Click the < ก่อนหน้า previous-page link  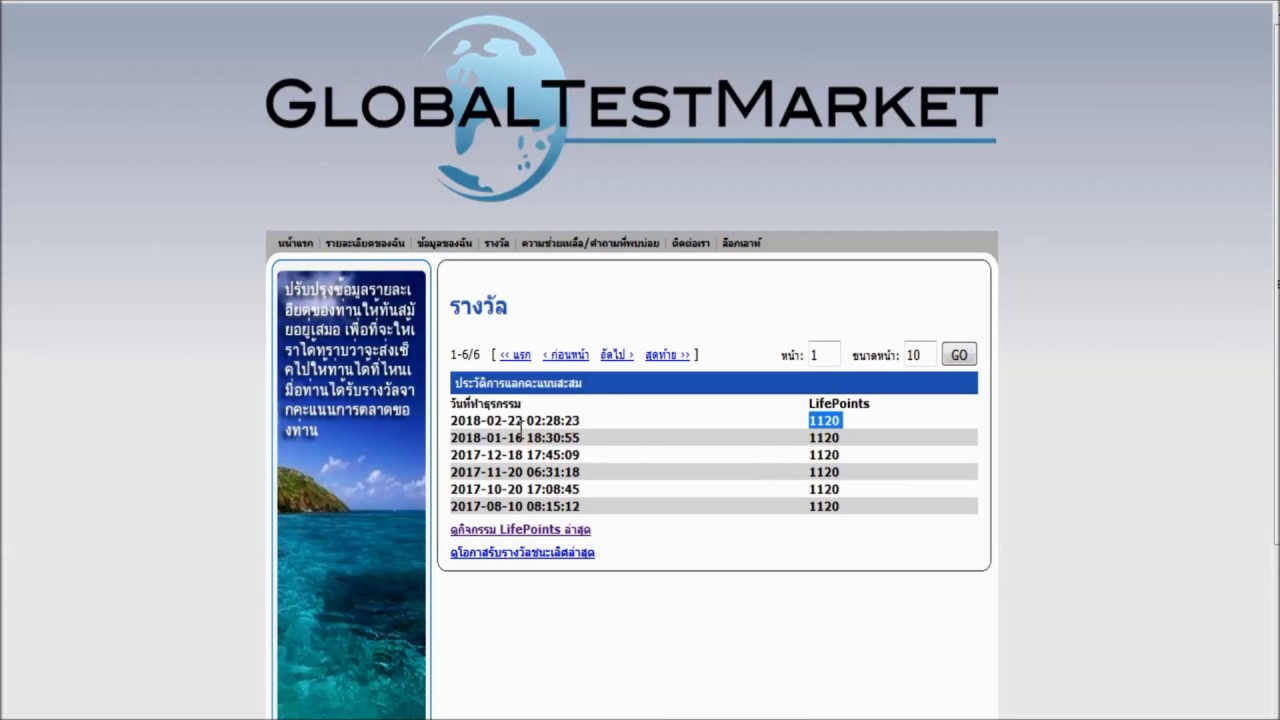(x=566, y=355)
